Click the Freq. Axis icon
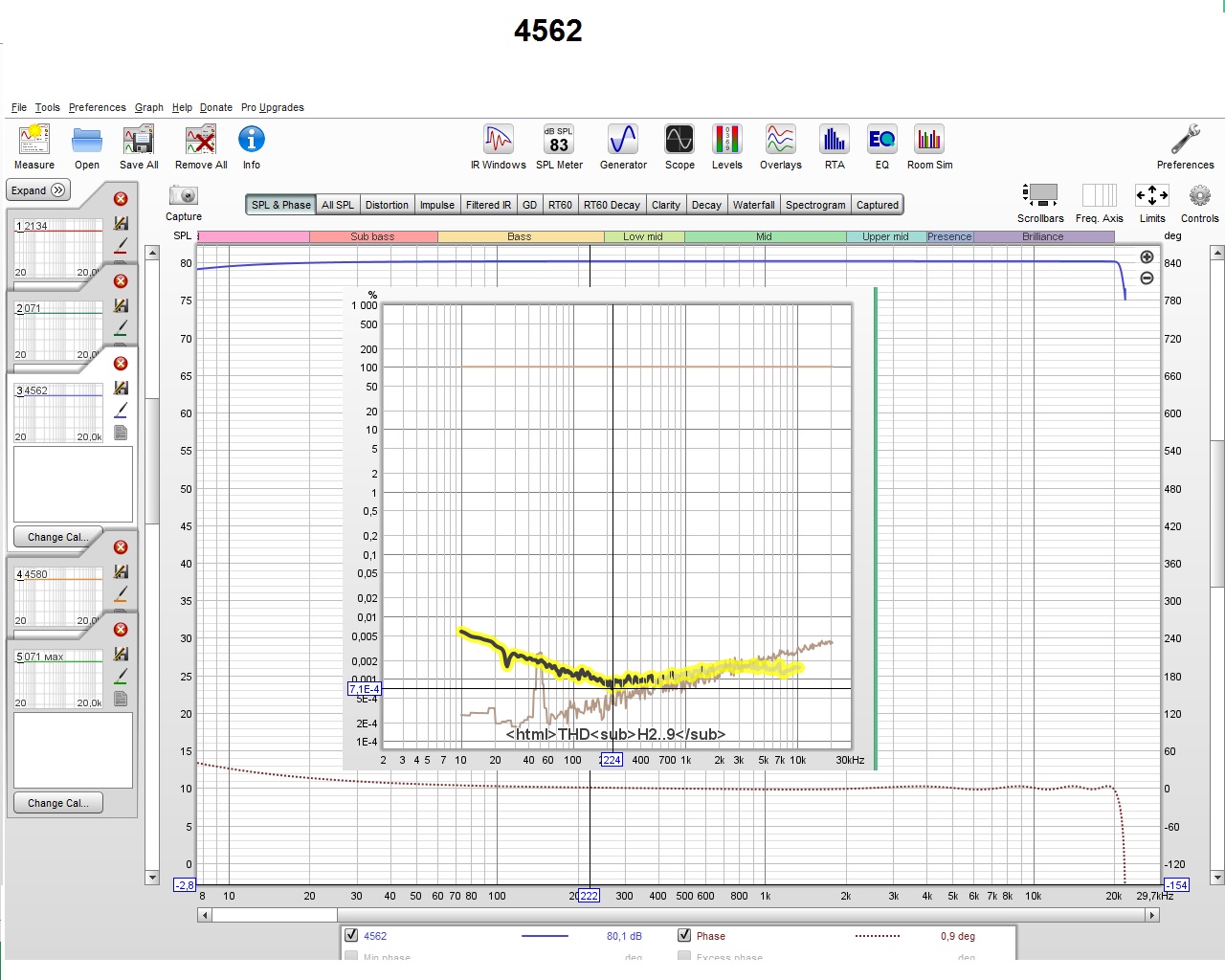Screen dimensions: 1225x980 tap(1100, 195)
